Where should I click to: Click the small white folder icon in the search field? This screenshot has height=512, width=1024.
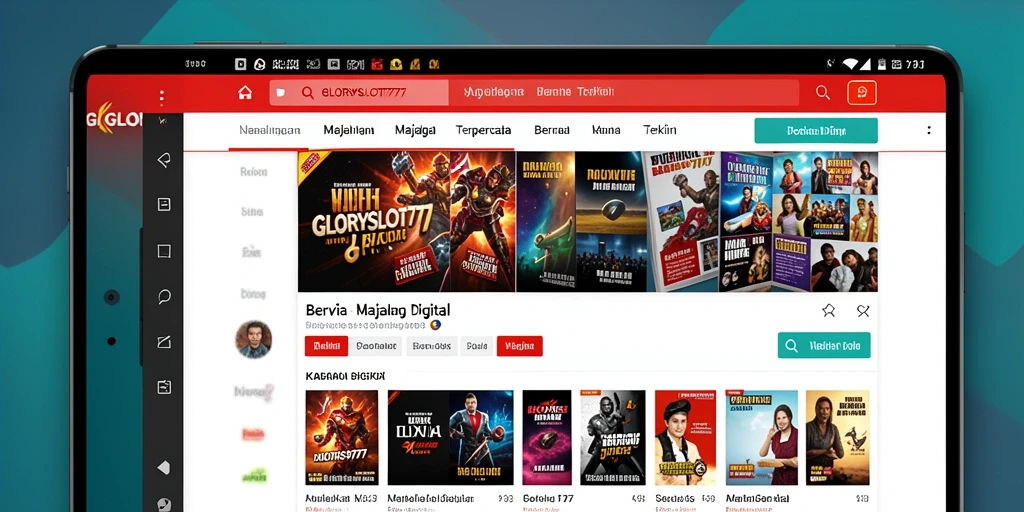point(281,93)
